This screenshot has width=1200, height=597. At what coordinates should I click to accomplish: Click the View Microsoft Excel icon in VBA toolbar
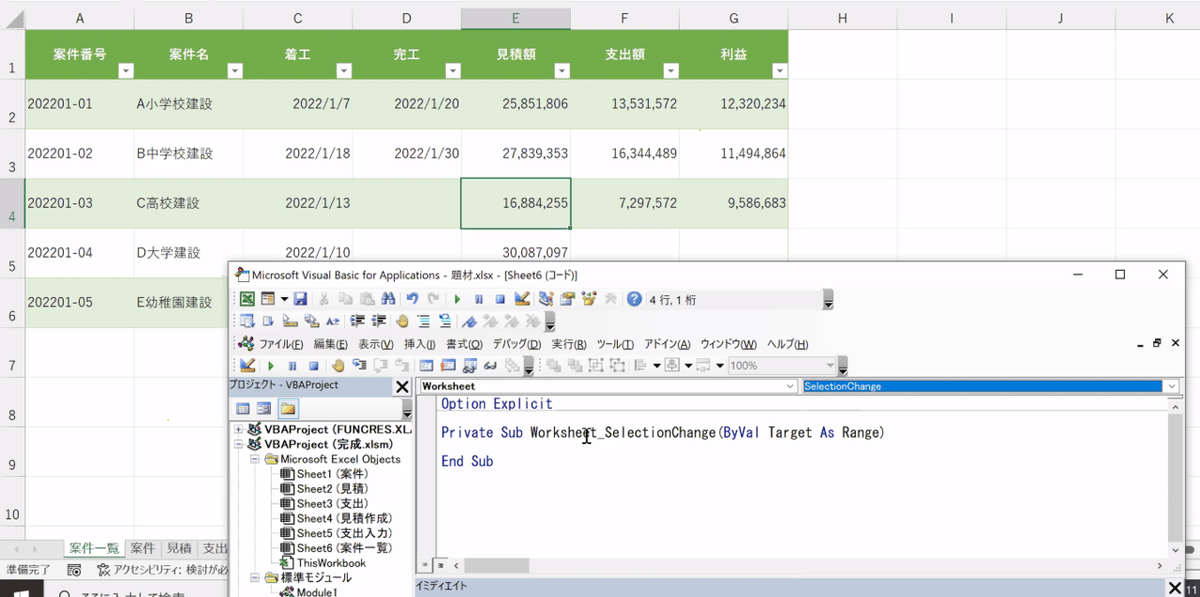247,298
